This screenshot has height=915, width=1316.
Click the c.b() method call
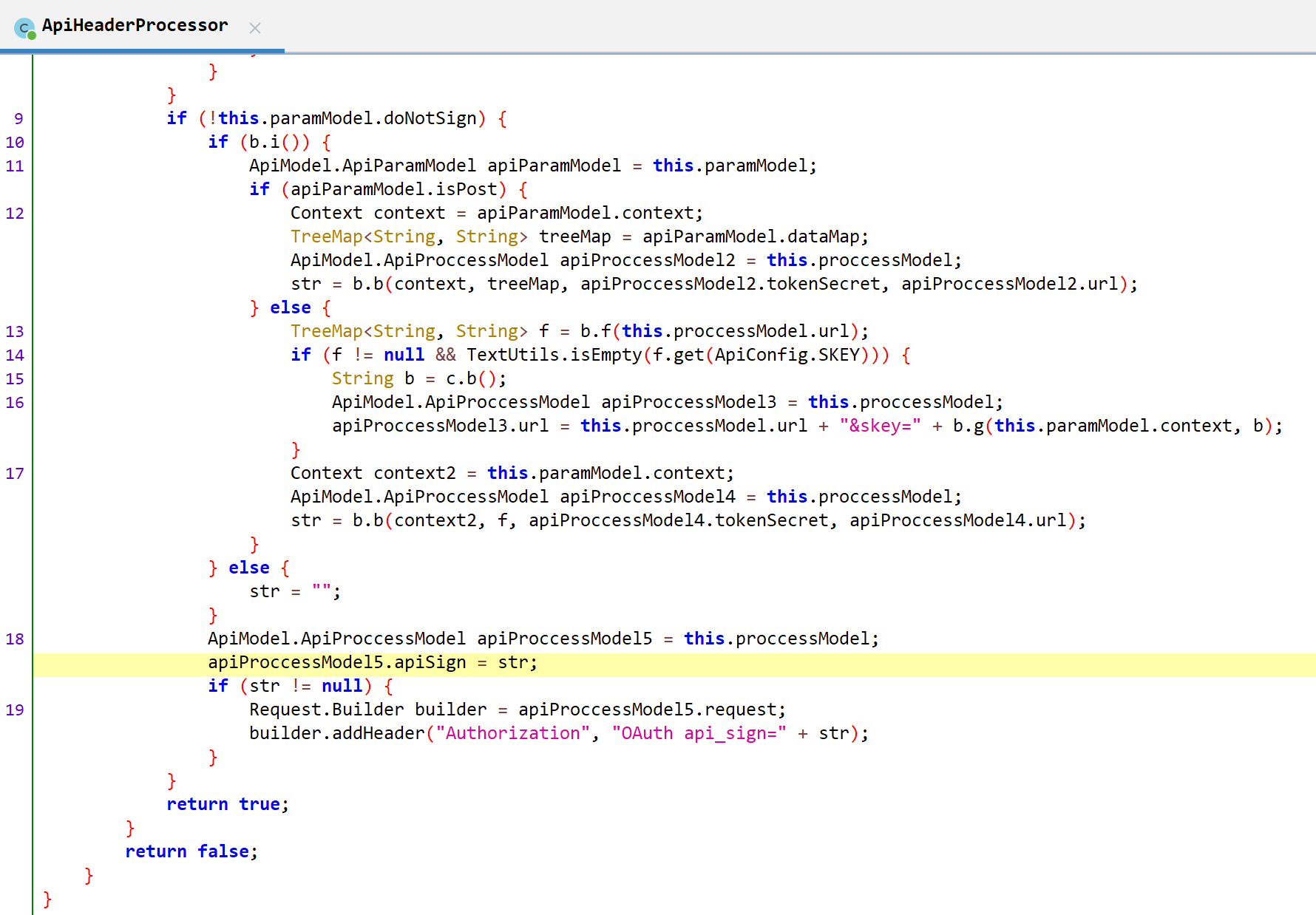(x=471, y=378)
